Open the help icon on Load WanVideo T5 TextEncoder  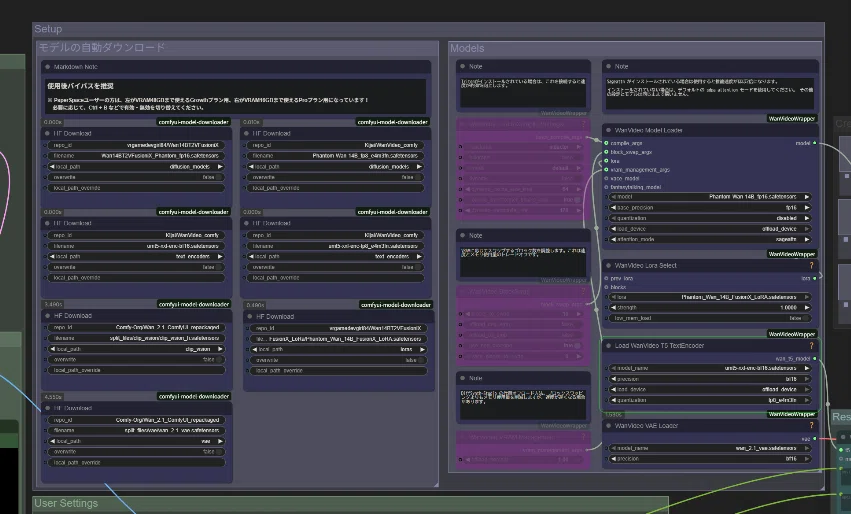[x=811, y=345]
